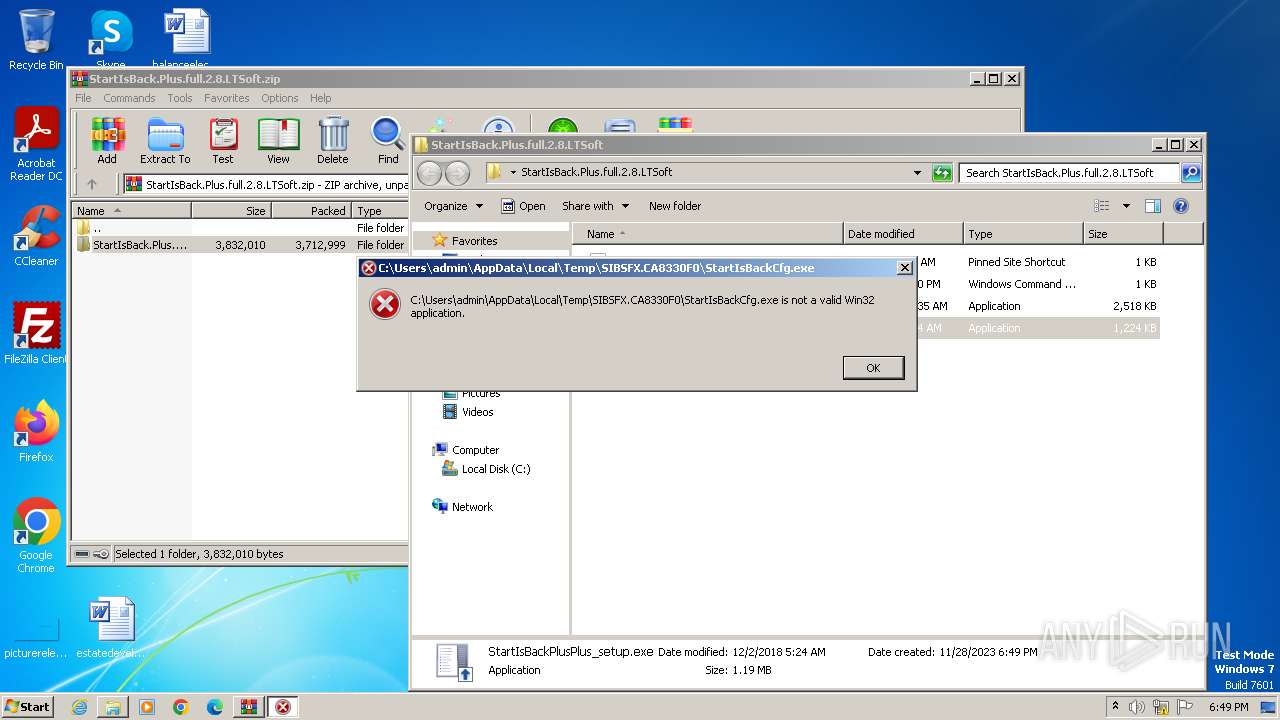Sort WinRAR list by Size column
Viewport: 1280px width, 720px height.
231,211
